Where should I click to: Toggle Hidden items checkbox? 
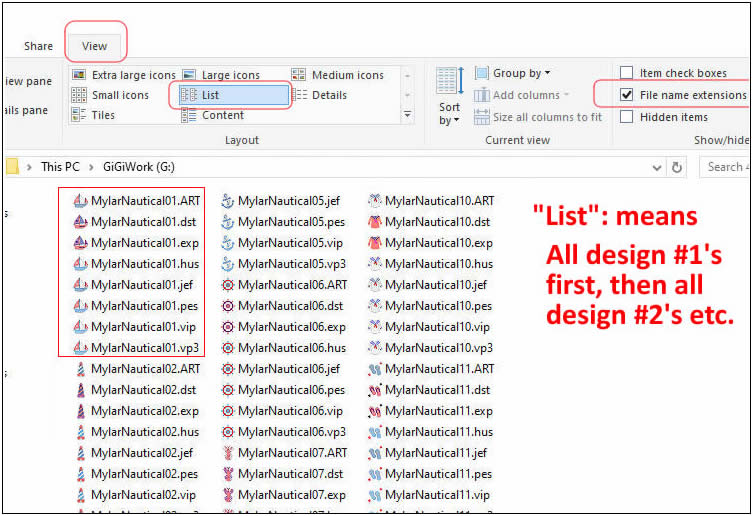[x=626, y=117]
